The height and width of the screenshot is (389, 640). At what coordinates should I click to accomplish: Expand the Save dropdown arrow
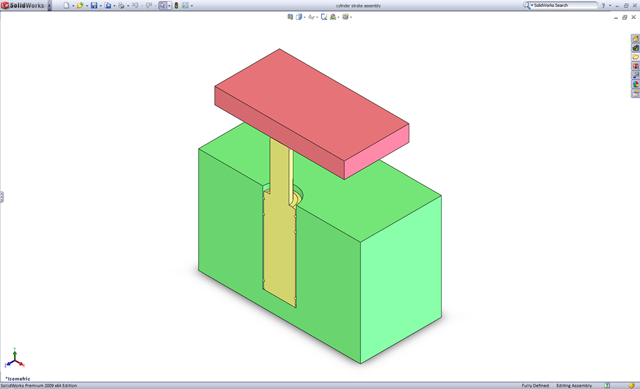[100, 6]
